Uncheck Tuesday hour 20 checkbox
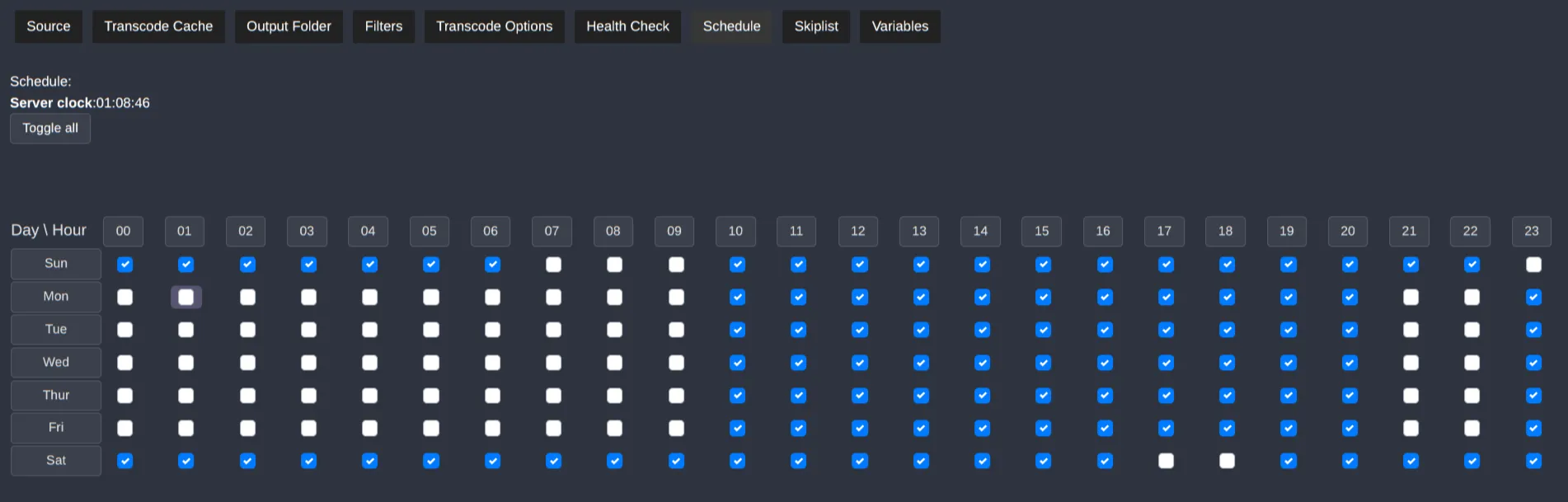1568x502 pixels. coord(1350,330)
